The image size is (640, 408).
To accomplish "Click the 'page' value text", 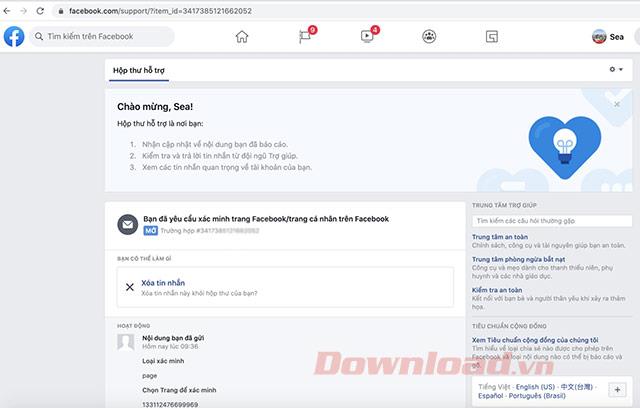I will (150, 376).
